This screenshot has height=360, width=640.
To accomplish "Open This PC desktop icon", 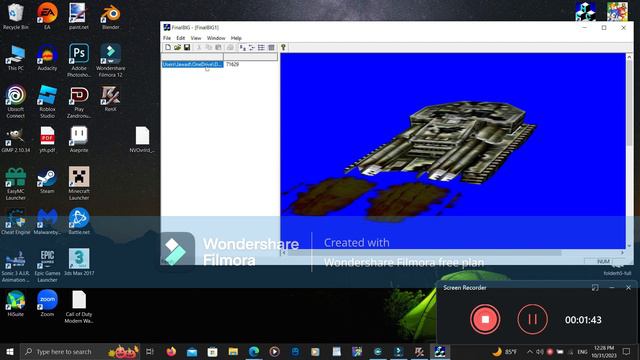I will (x=16, y=58).
